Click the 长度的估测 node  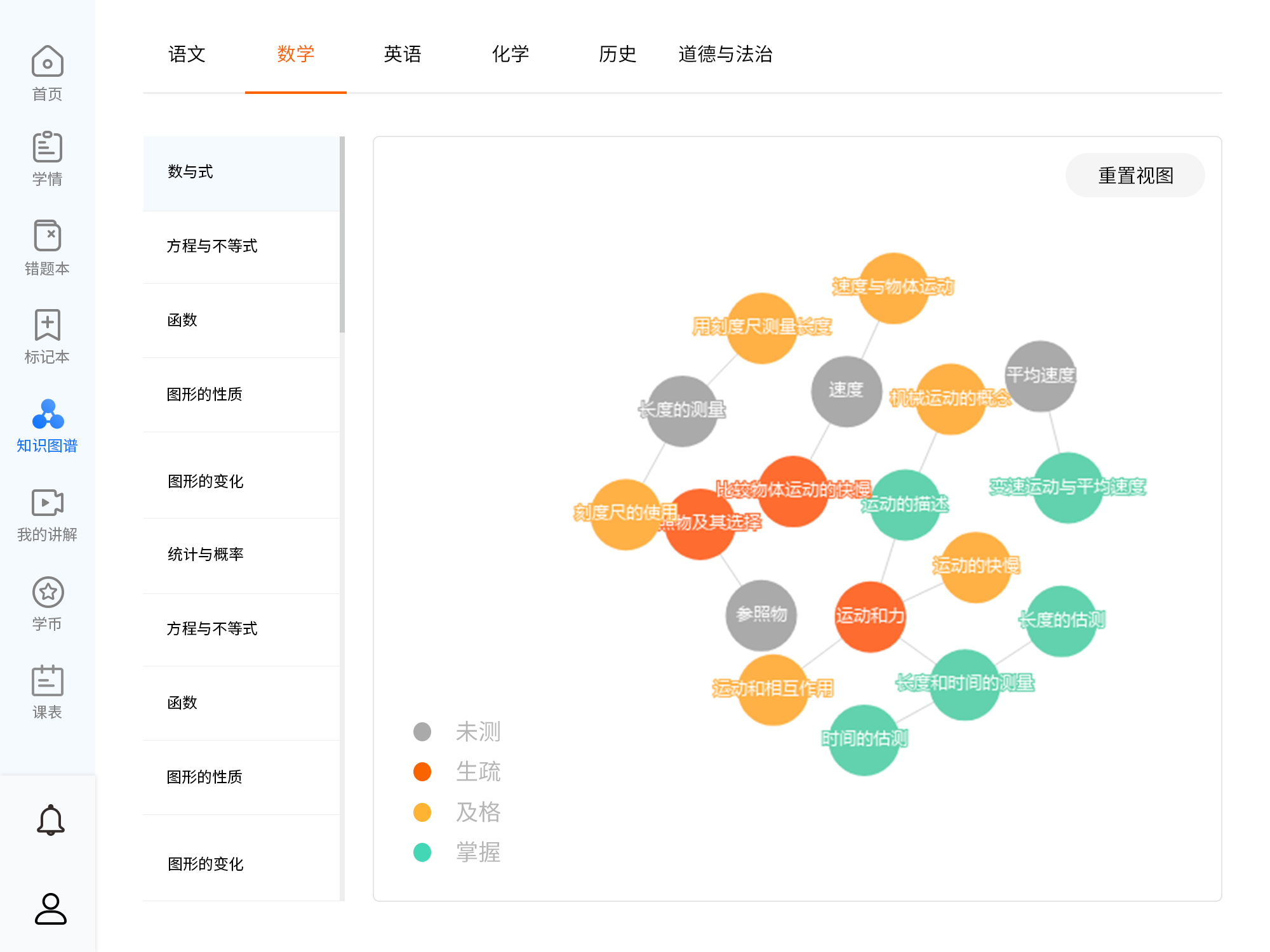pyautogui.click(x=1062, y=621)
